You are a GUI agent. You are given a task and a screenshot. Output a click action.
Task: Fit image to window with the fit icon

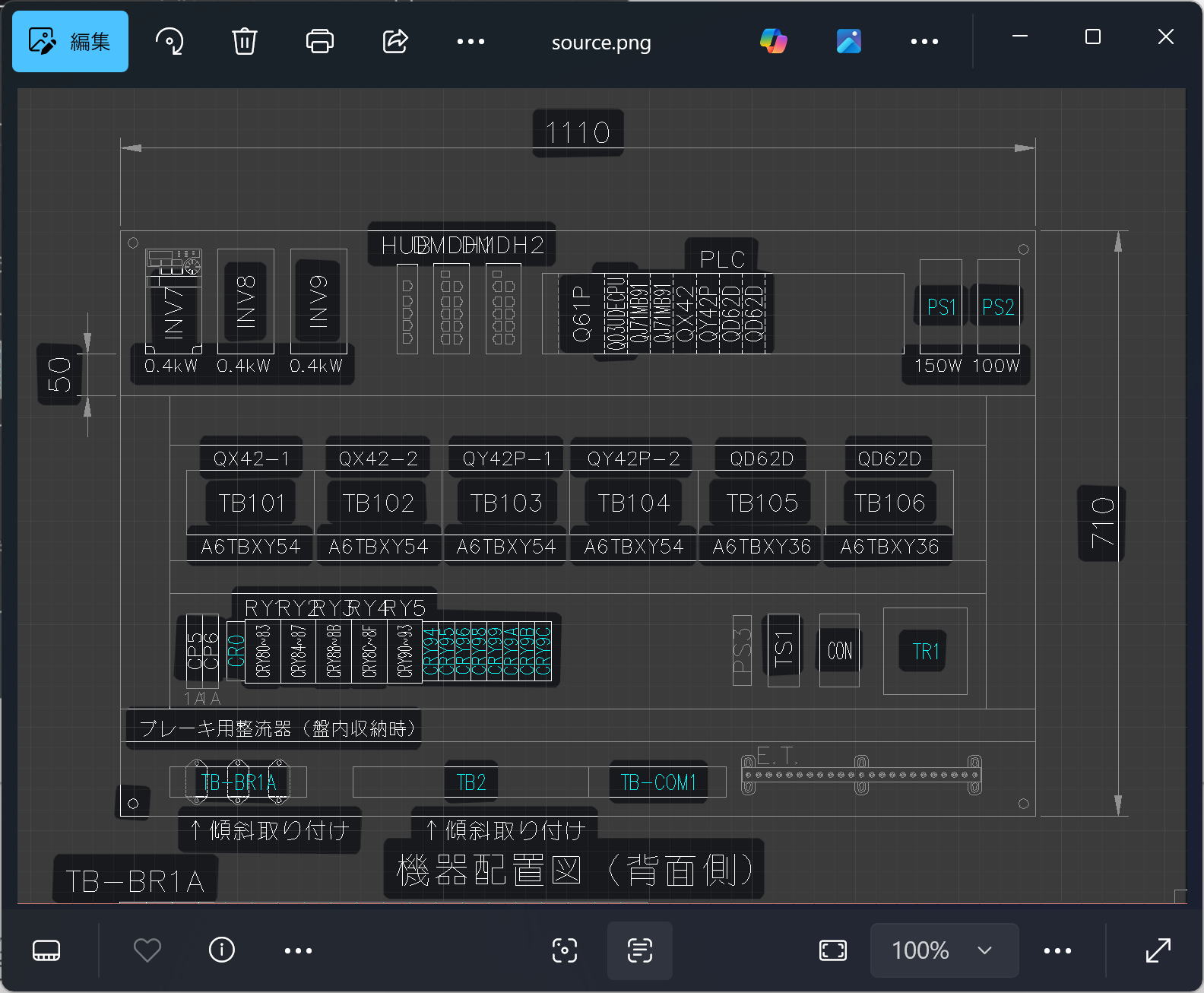tap(833, 950)
